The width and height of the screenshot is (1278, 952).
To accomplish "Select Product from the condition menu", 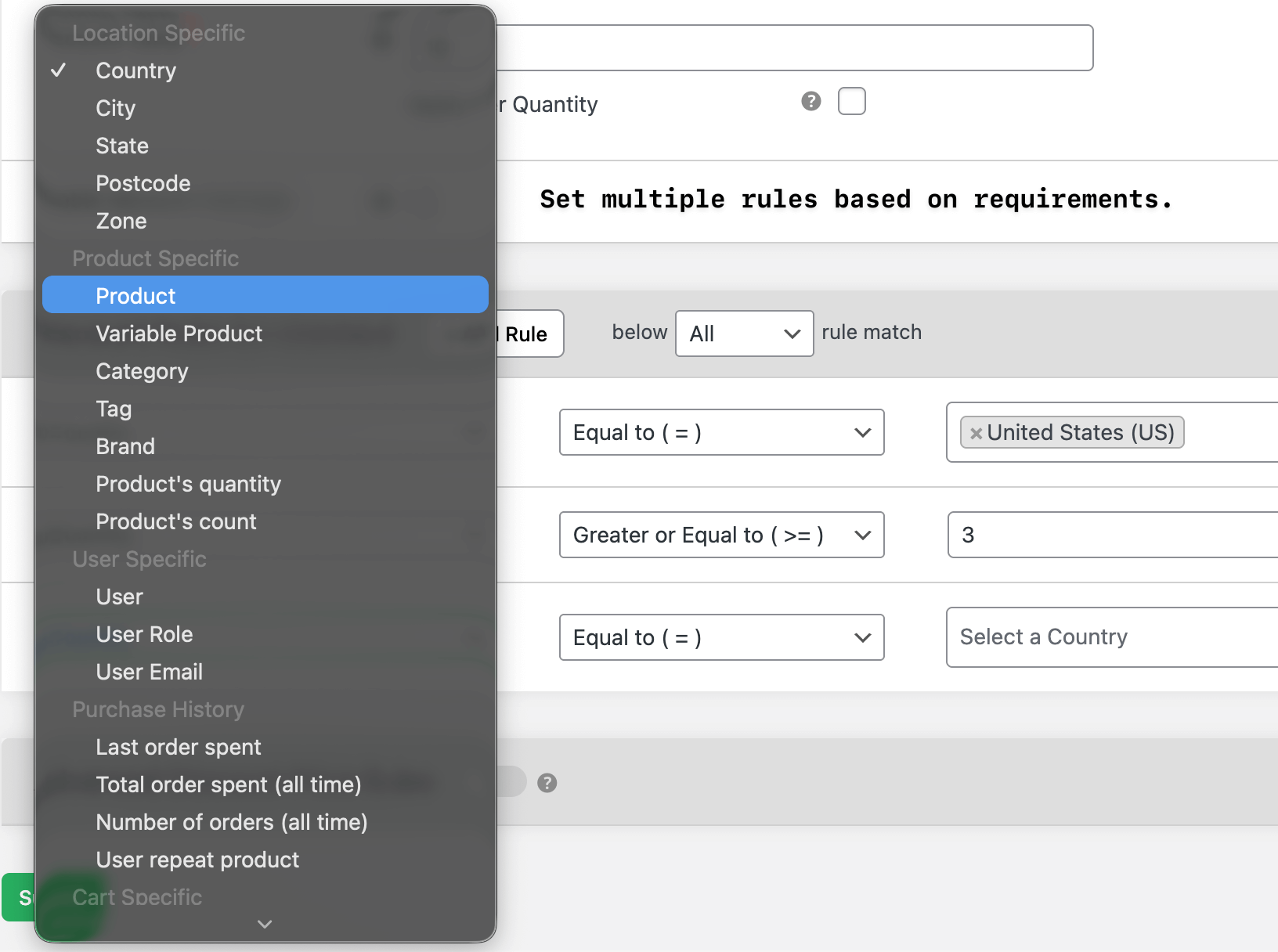I will [135, 295].
